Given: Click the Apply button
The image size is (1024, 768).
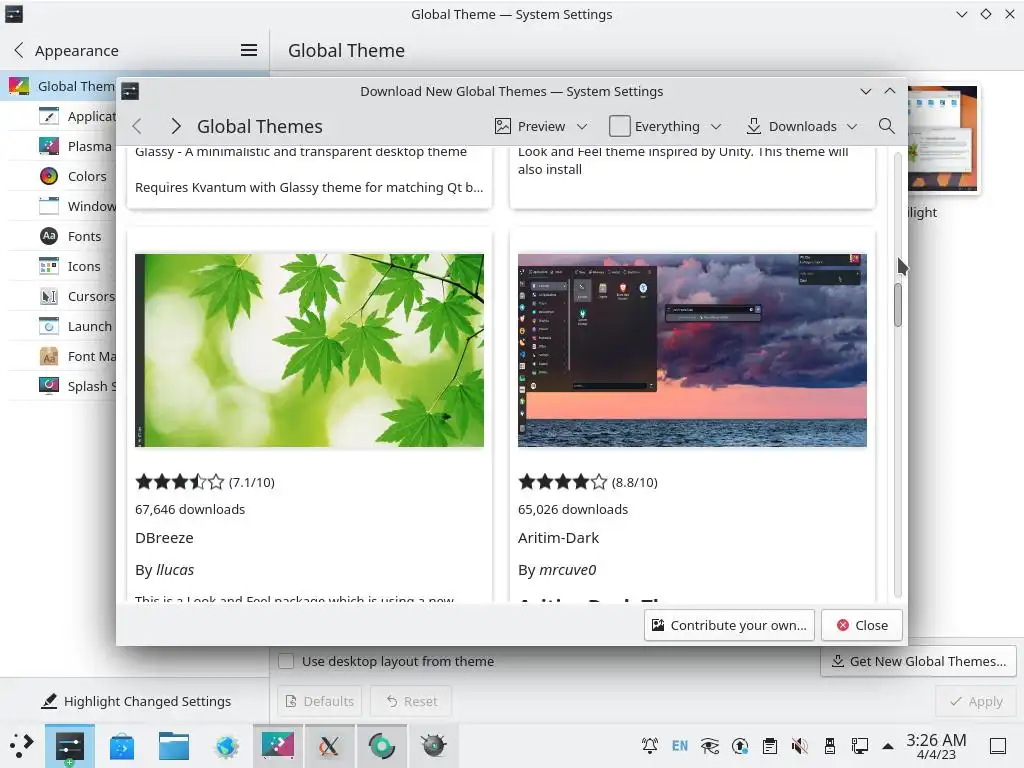Looking at the screenshot, I should click(x=976, y=701).
